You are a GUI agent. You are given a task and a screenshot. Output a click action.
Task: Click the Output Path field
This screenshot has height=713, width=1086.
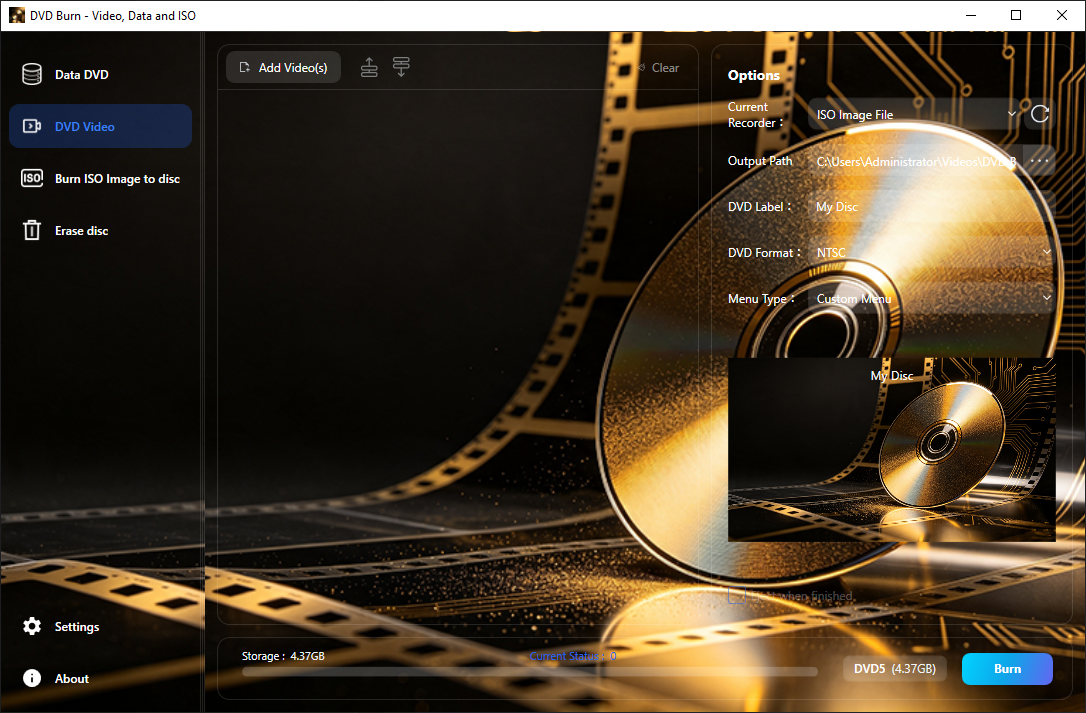915,161
